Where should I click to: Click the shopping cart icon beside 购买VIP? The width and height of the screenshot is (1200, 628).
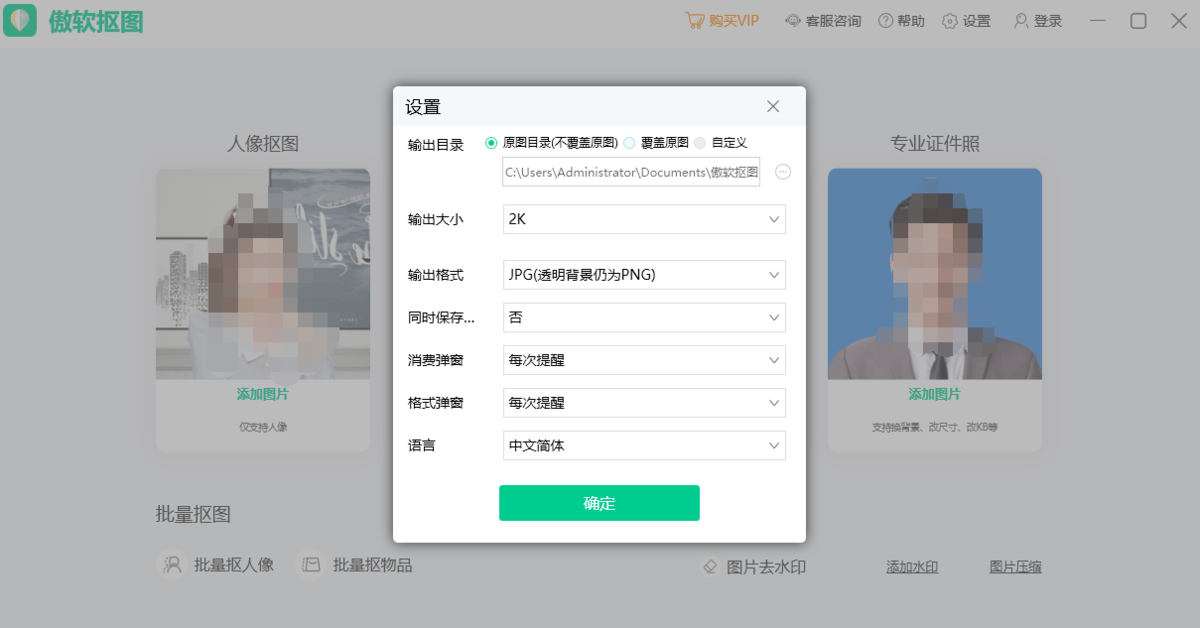click(x=694, y=20)
